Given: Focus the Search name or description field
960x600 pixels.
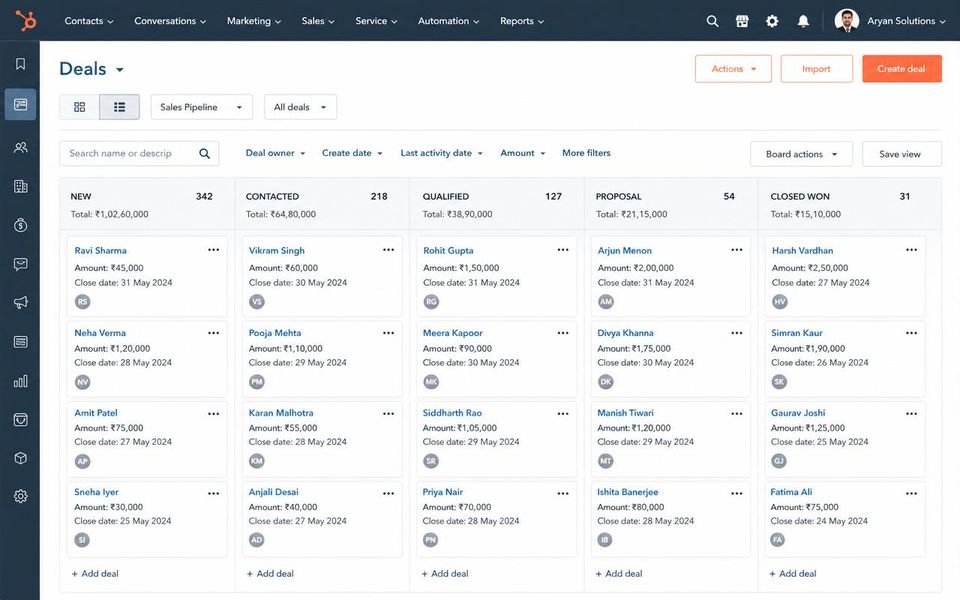Looking at the screenshot, I should pos(139,154).
